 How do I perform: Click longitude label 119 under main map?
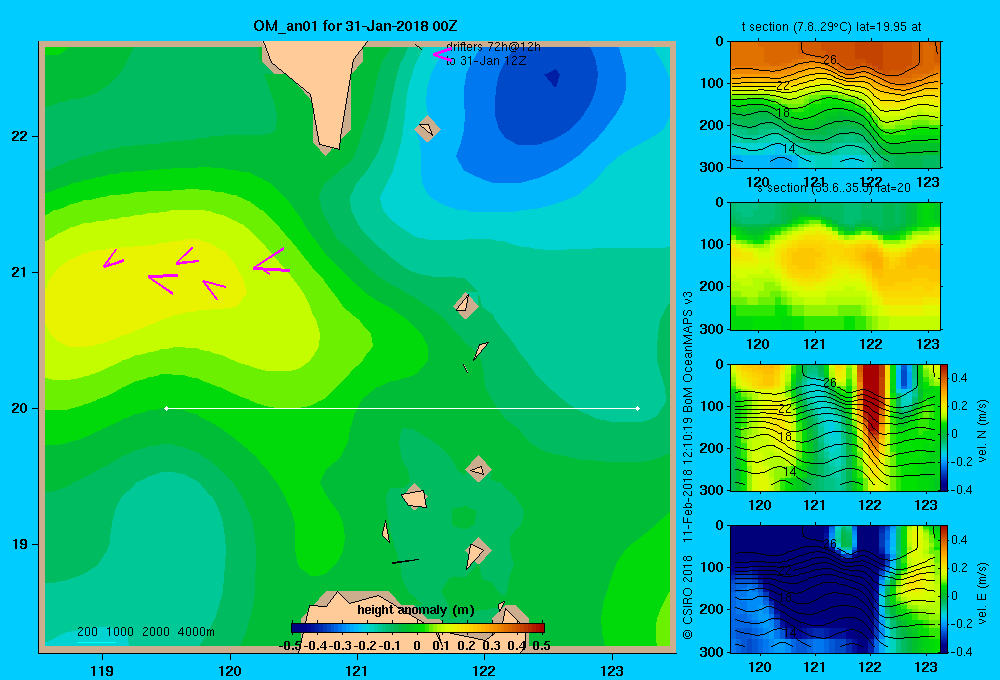click(102, 670)
